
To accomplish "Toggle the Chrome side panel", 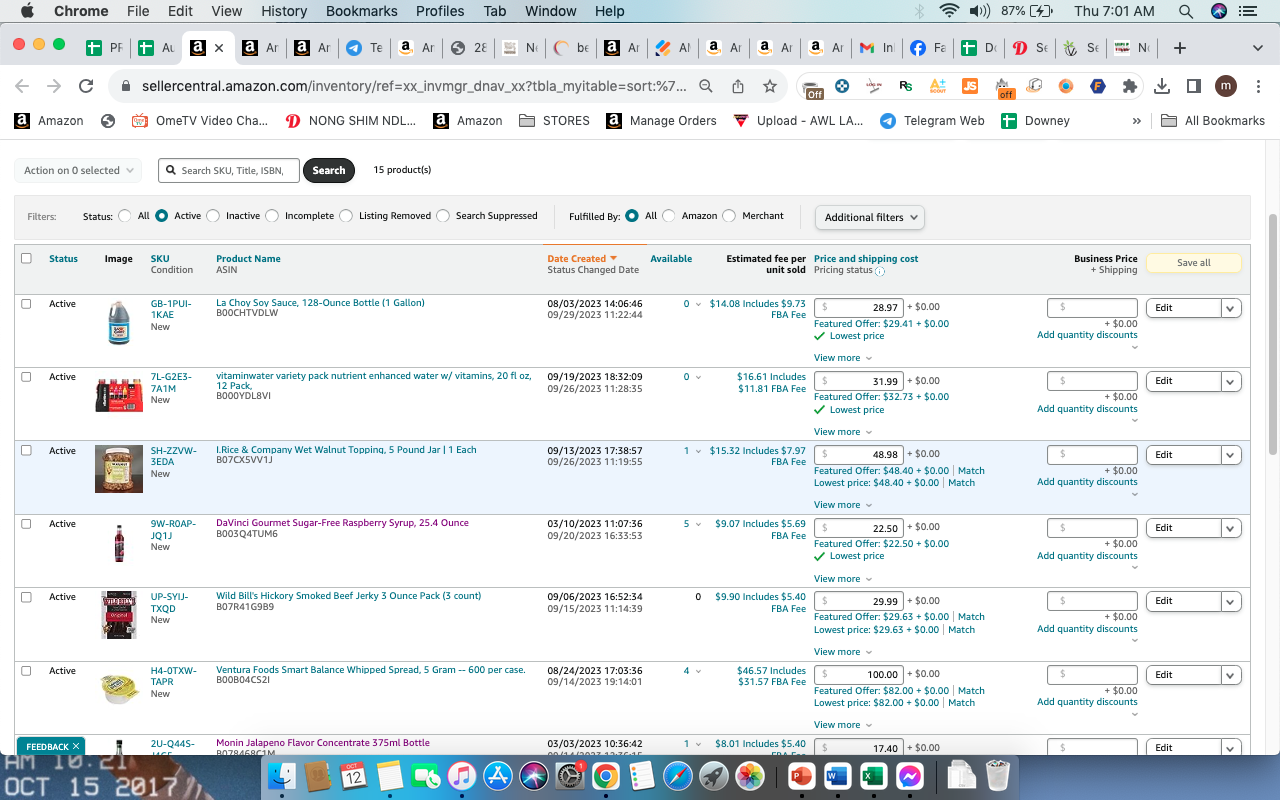I will [x=1194, y=87].
